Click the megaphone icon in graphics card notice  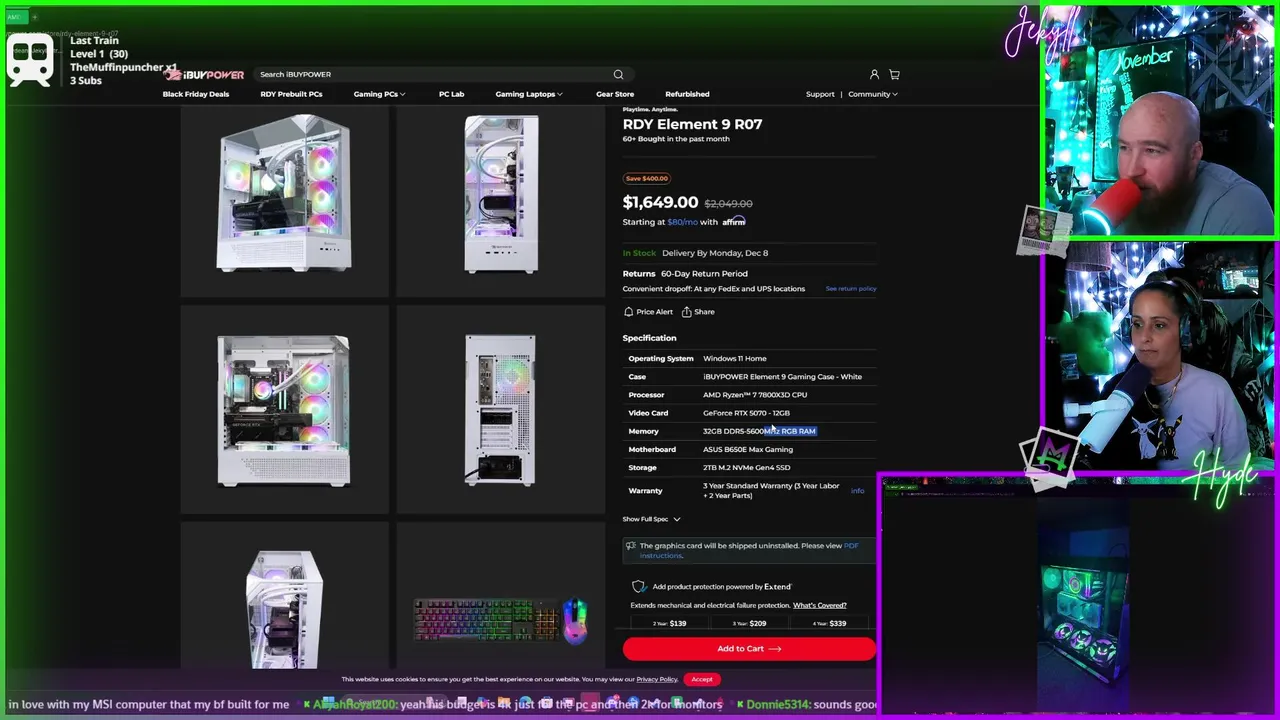630,546
